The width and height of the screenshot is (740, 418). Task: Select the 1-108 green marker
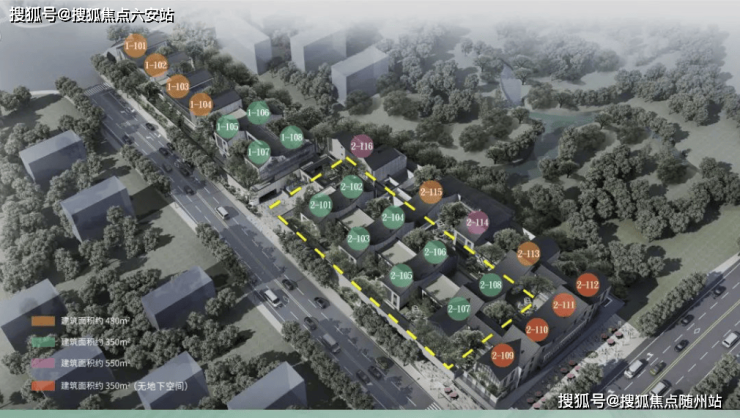coord(292,137)
